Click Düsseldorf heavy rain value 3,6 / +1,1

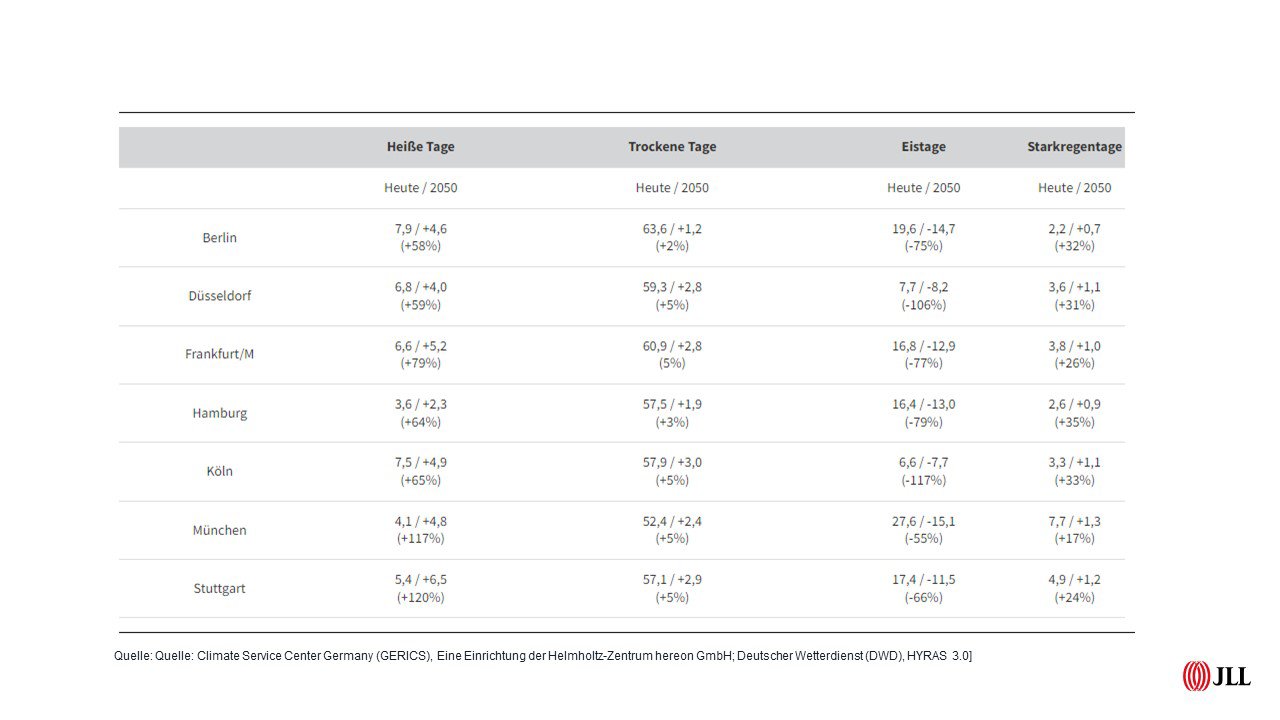(x=1075, y=287)
